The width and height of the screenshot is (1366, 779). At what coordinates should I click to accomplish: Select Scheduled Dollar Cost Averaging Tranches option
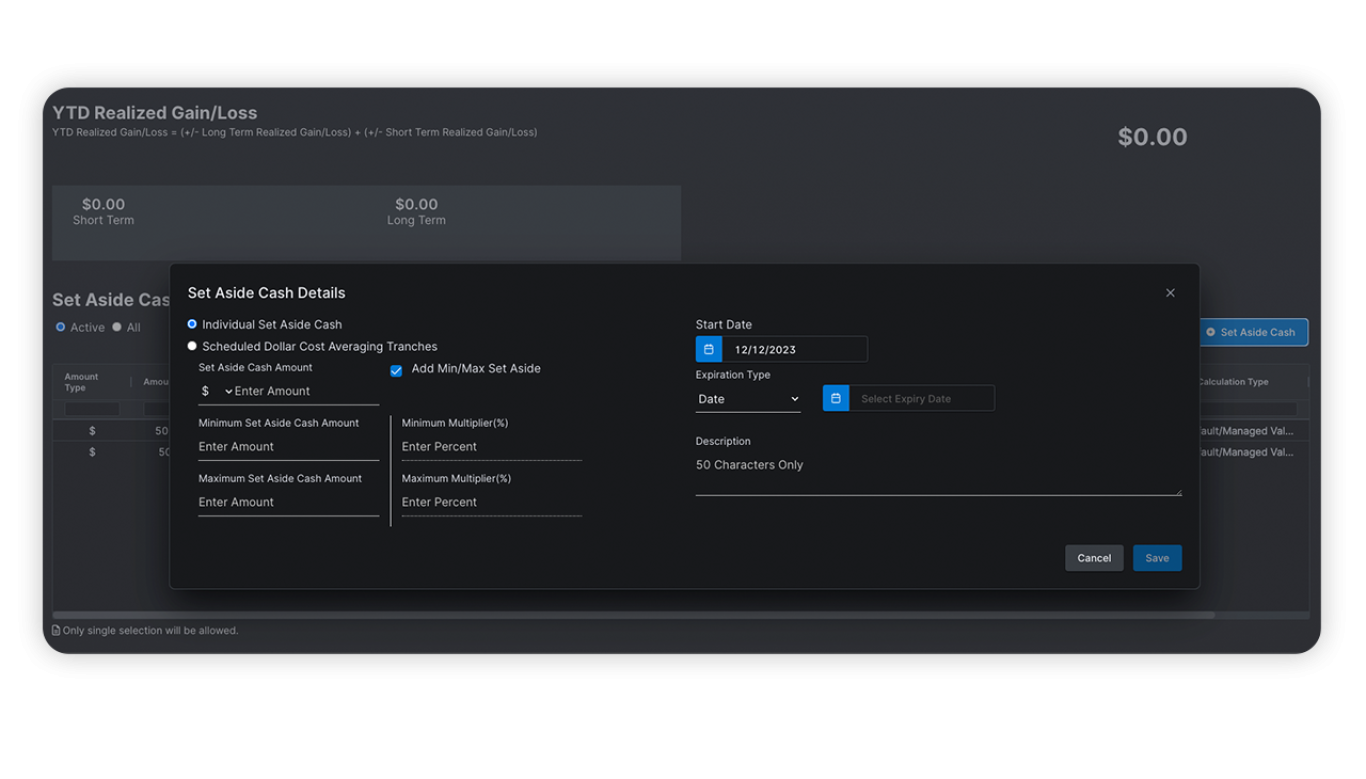point(192,347)
